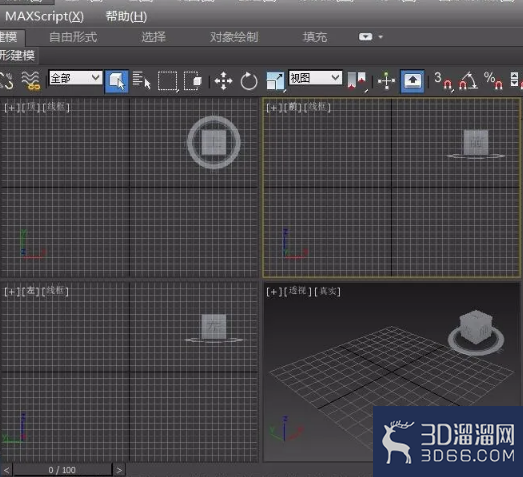Viewport: 523px width, 477px height.
Task: Click [+] in the 前 viewport label
Action: [x=274, y=108]
